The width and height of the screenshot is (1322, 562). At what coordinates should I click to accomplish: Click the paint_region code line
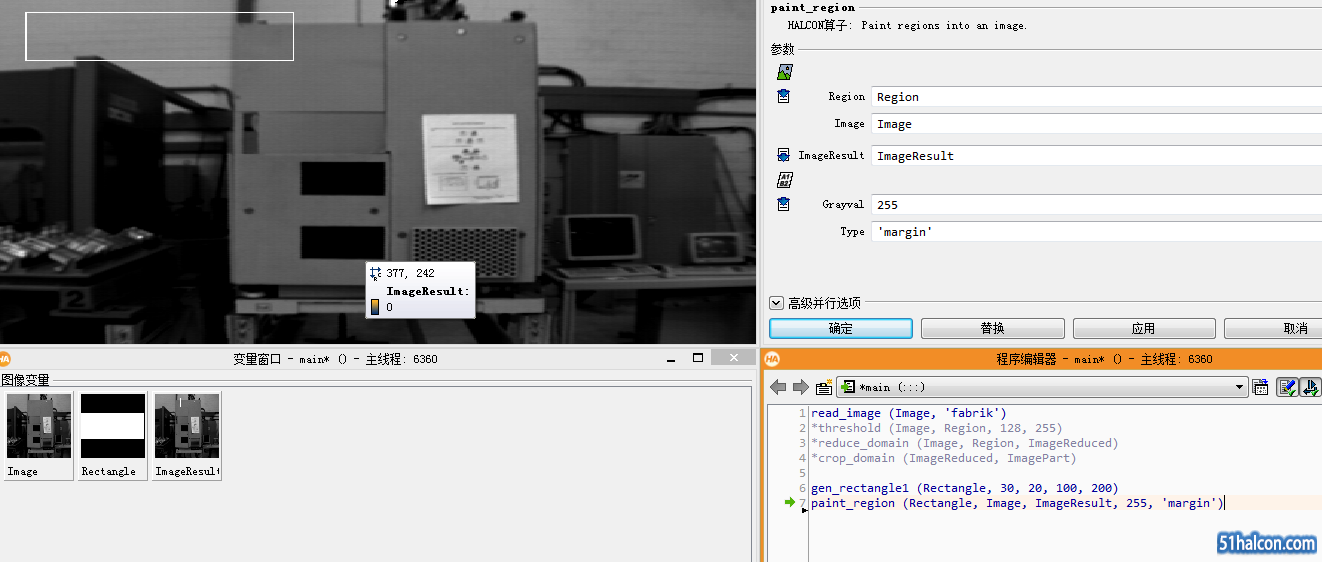click(x=1017, y=503)
